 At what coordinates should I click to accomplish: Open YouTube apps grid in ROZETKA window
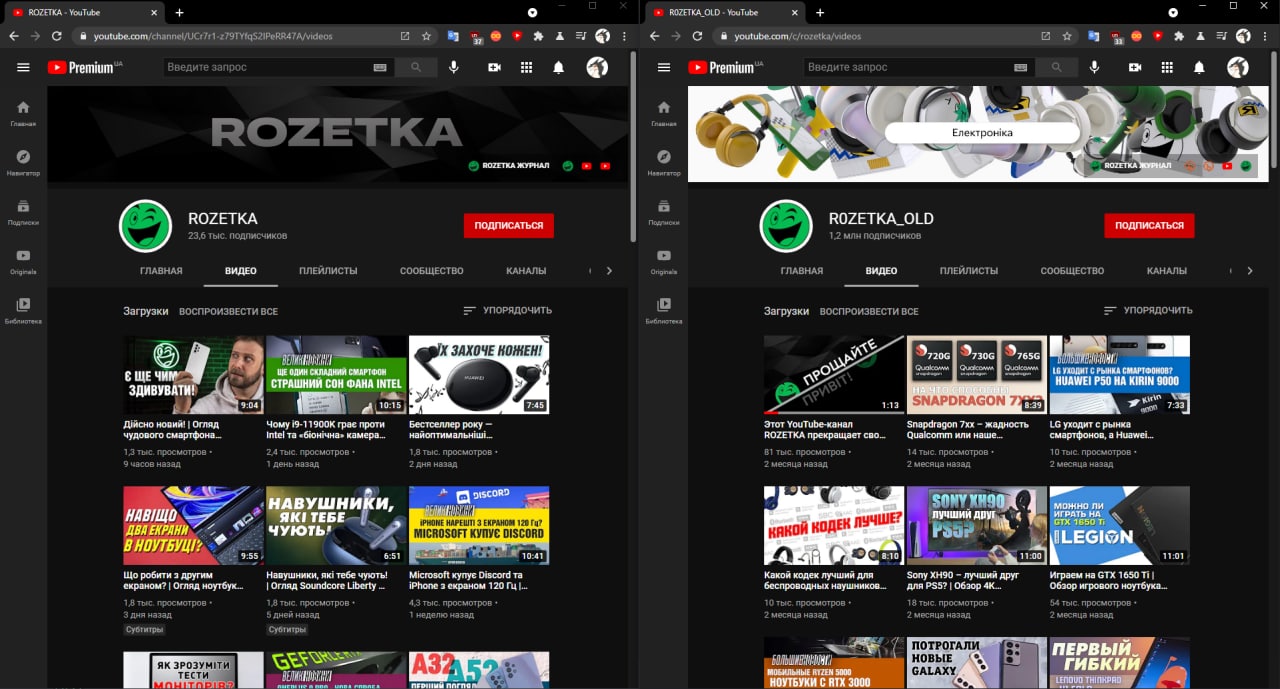526,67
